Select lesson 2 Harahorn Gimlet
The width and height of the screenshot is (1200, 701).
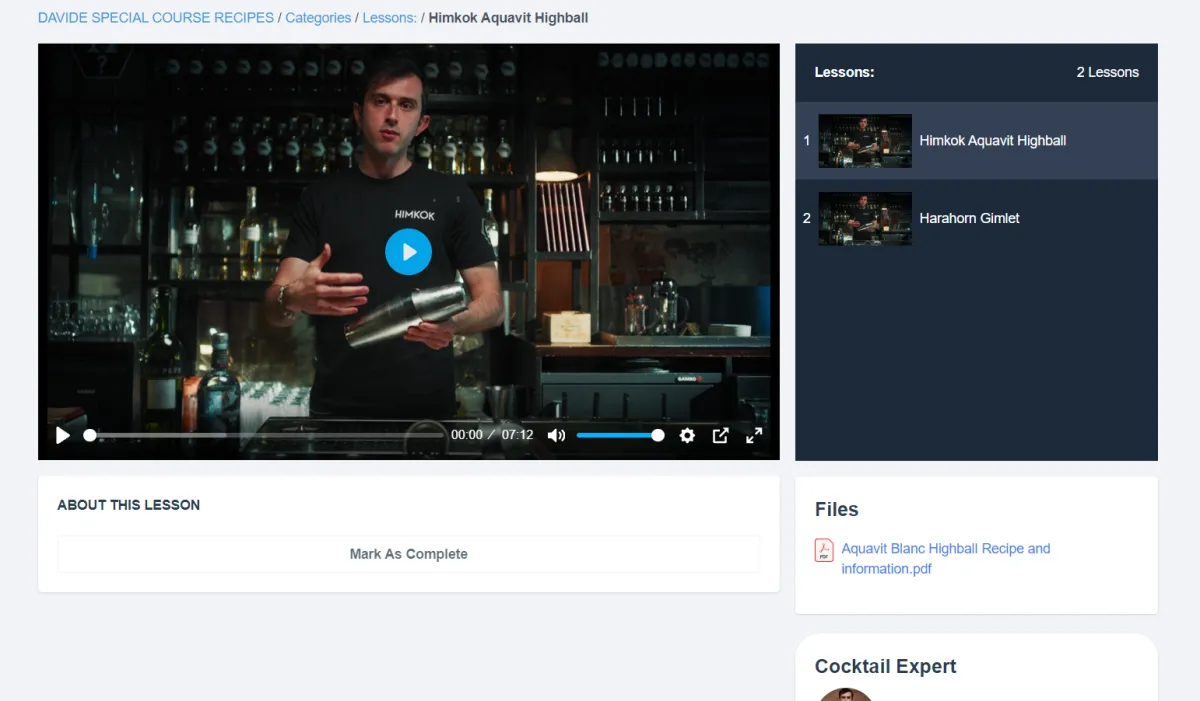point(976,218)
